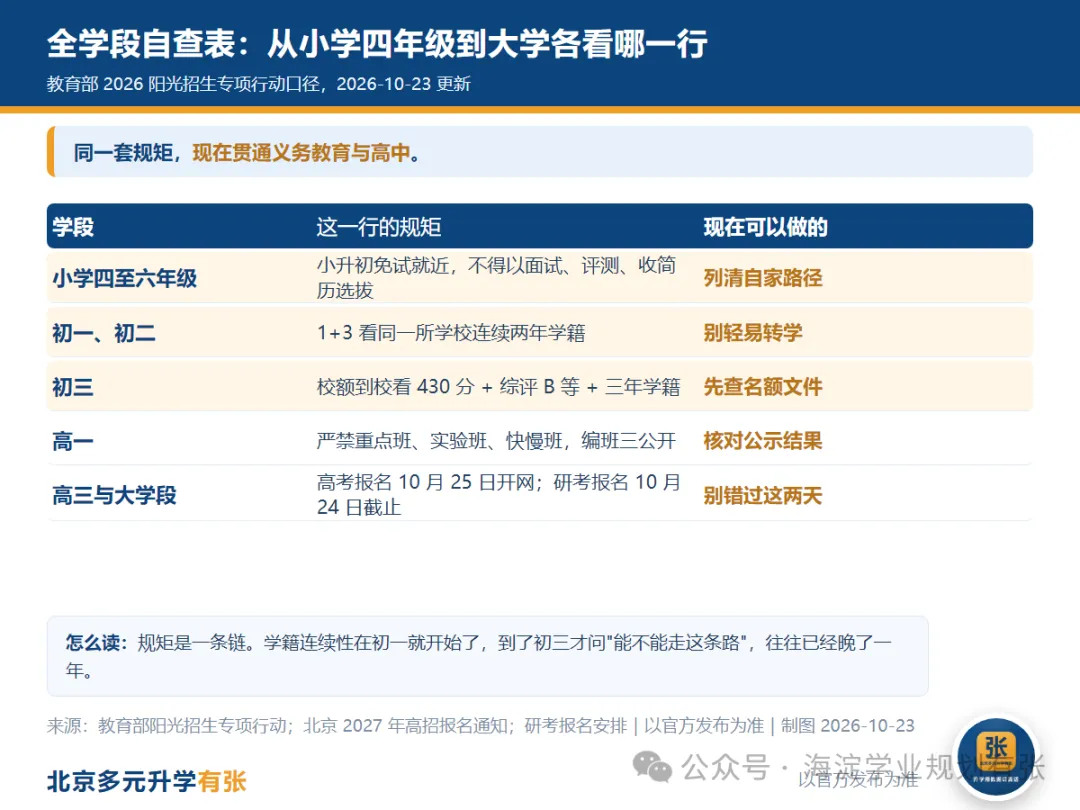Select the 高三与大学段 row label
This screenshot has width=1080, height=810.
114,495
